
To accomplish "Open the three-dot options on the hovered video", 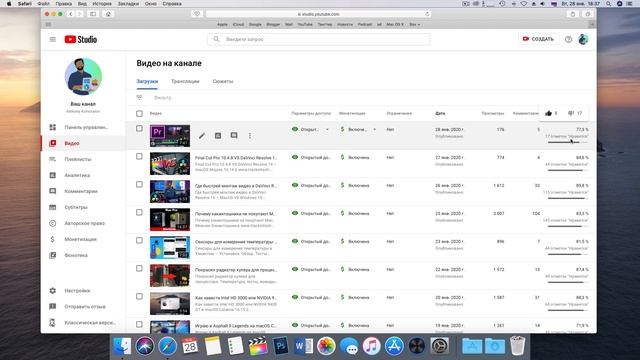I will pyautogui.click(x=250, y=136).
